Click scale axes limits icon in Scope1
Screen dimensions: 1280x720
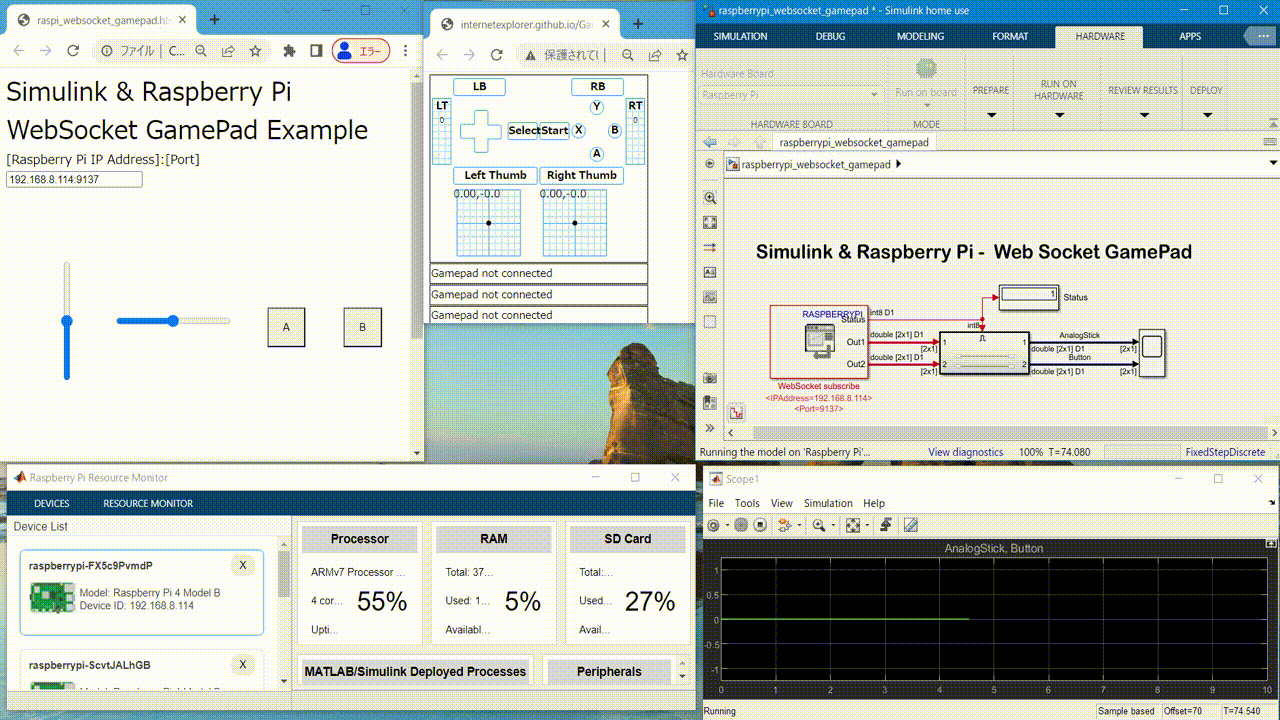pyautogui.click(x=852, y=525)
